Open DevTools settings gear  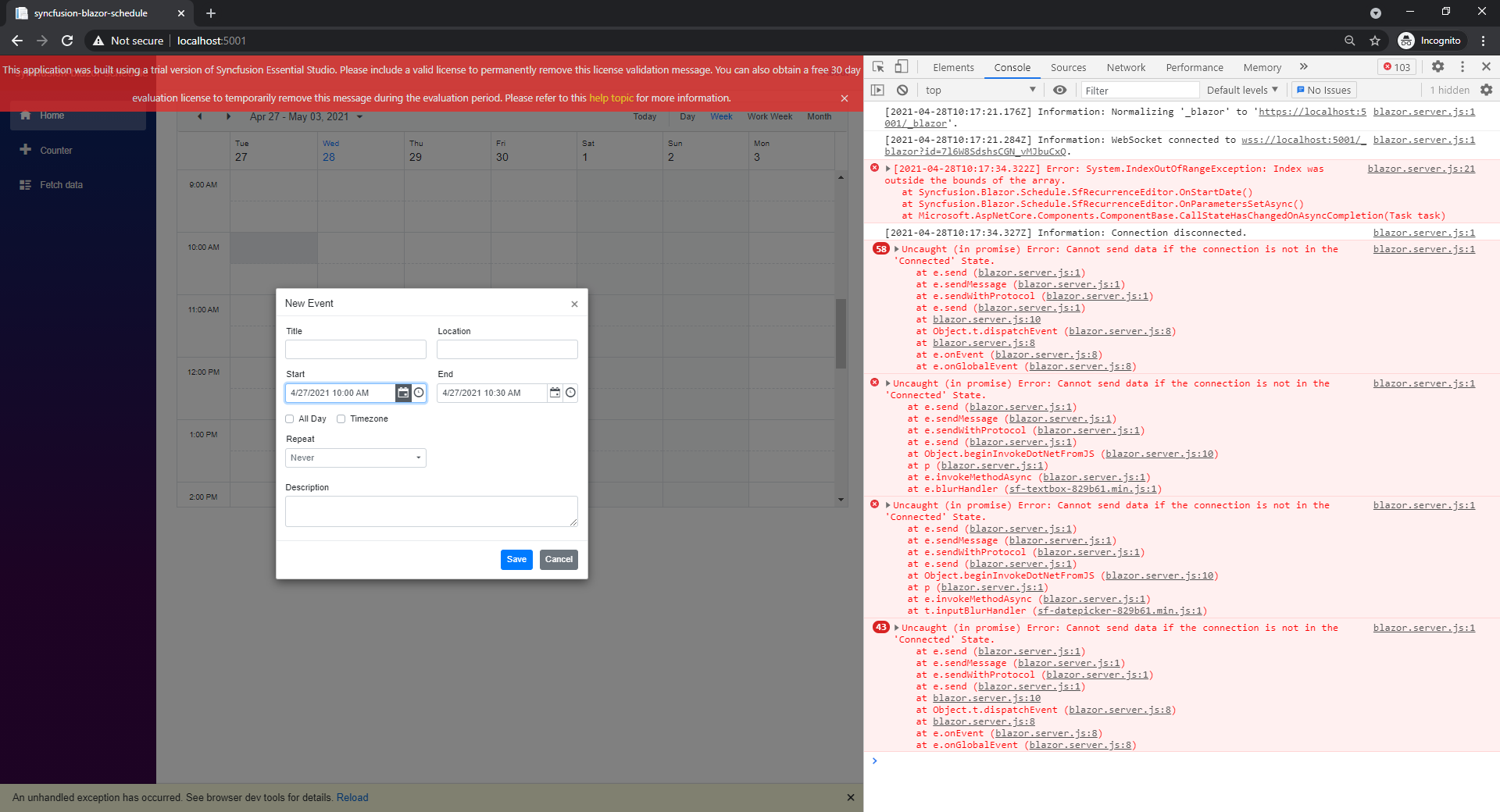pos(1437,67)
